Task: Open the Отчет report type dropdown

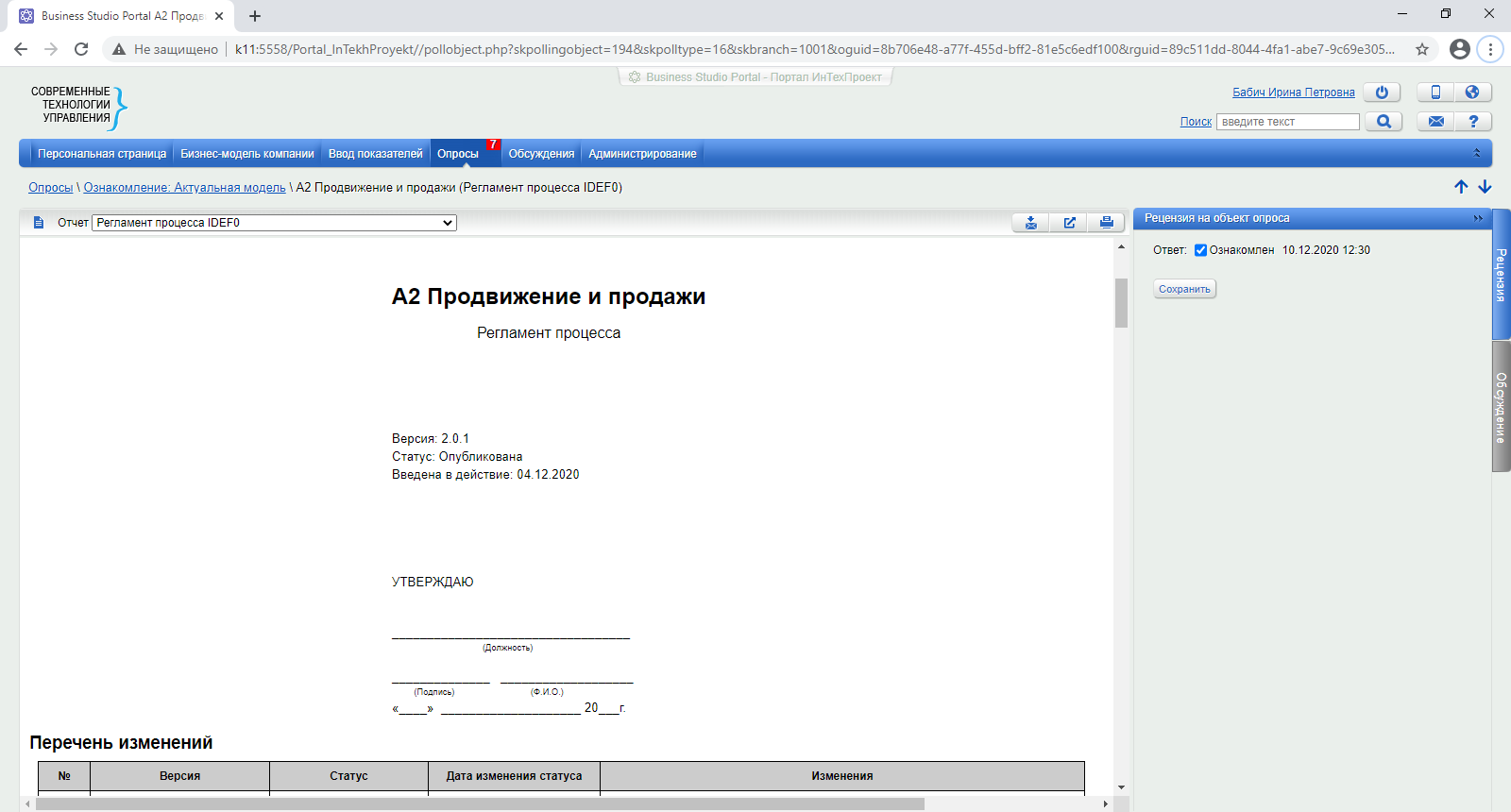Action: (x=274, y=223)
